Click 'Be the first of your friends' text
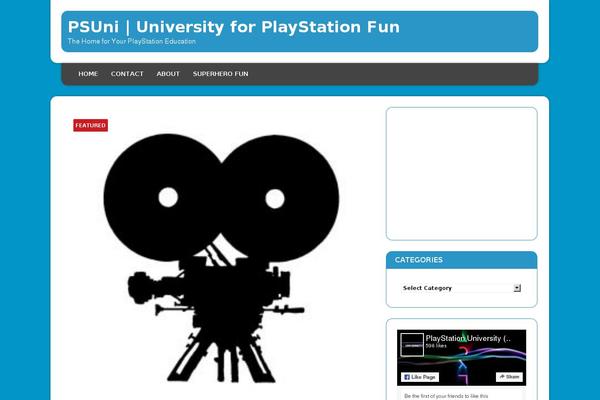Screen dimensions: 600x400 pos(446,396)
